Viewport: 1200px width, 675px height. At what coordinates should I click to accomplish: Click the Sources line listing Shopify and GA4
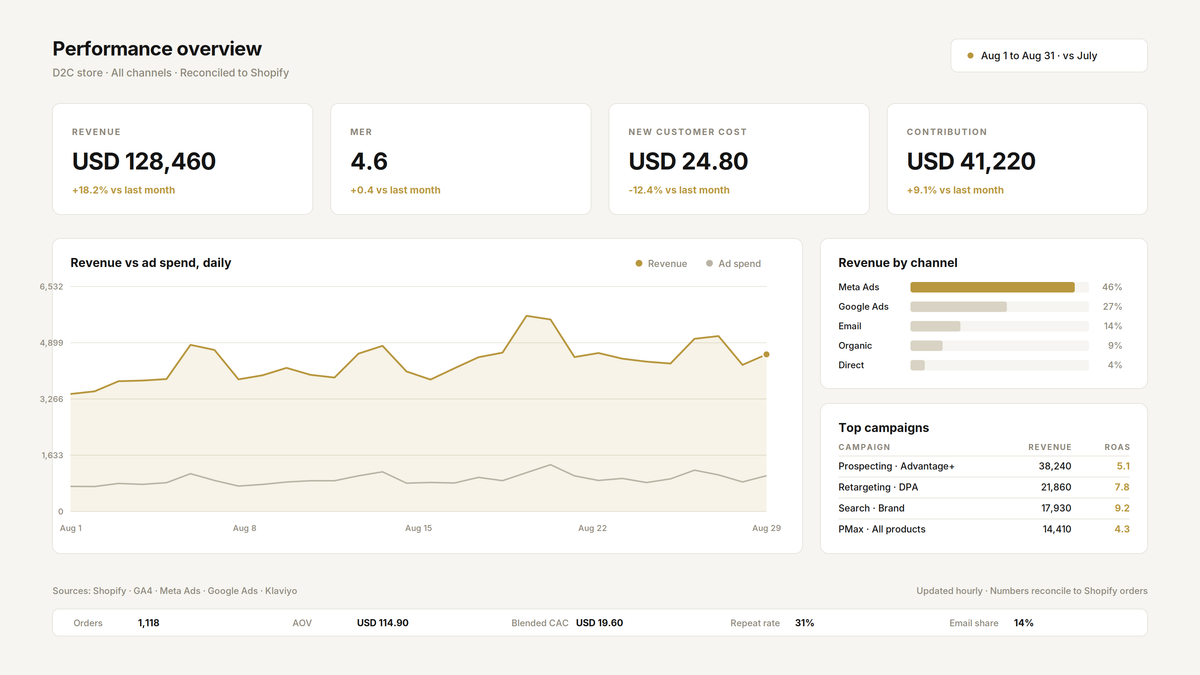[x=175, y=591]
